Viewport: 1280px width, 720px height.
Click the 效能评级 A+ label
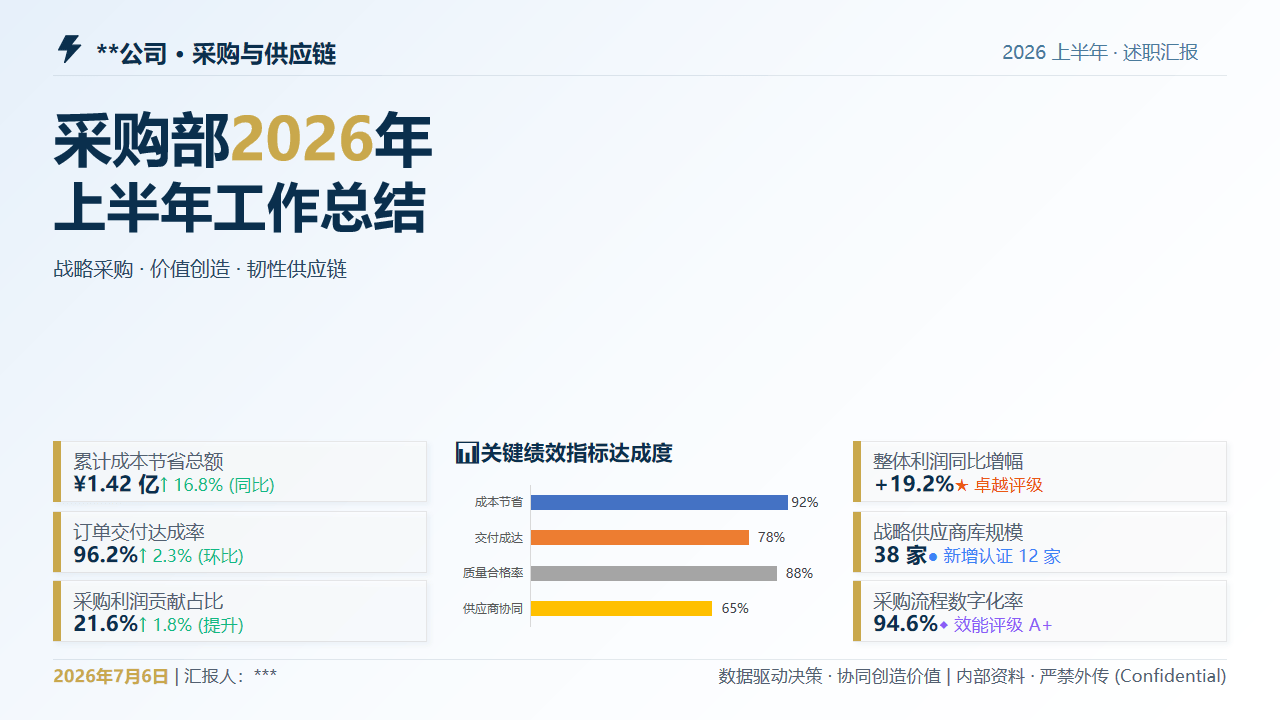coord(1003,625)
